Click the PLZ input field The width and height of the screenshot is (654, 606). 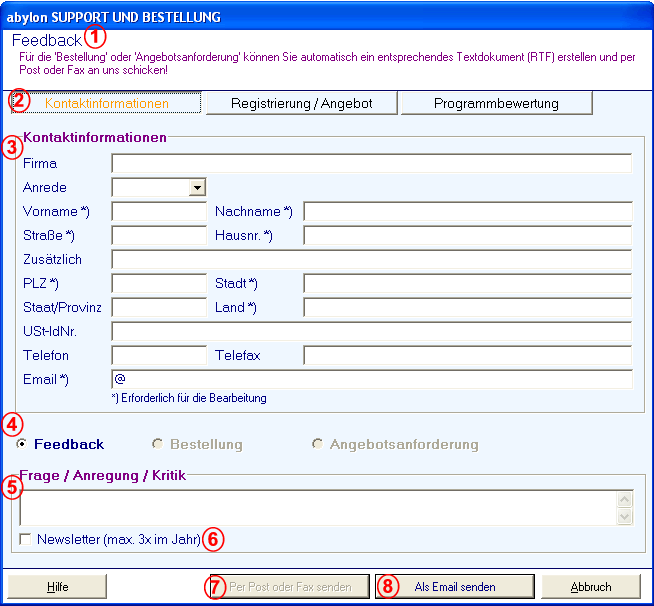click(159, 284)
